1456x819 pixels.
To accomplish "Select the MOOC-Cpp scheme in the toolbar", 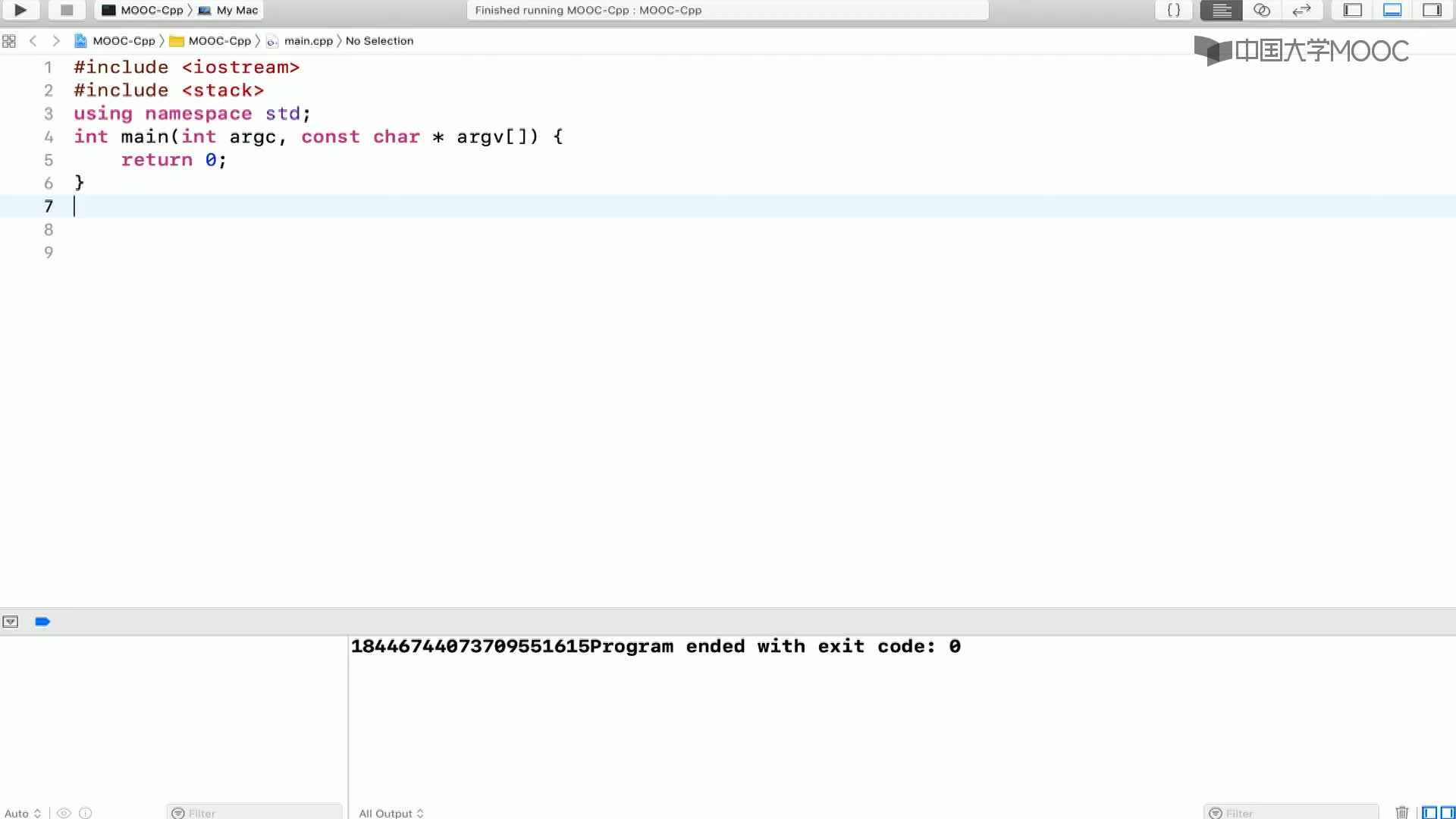I will point(143,10).
